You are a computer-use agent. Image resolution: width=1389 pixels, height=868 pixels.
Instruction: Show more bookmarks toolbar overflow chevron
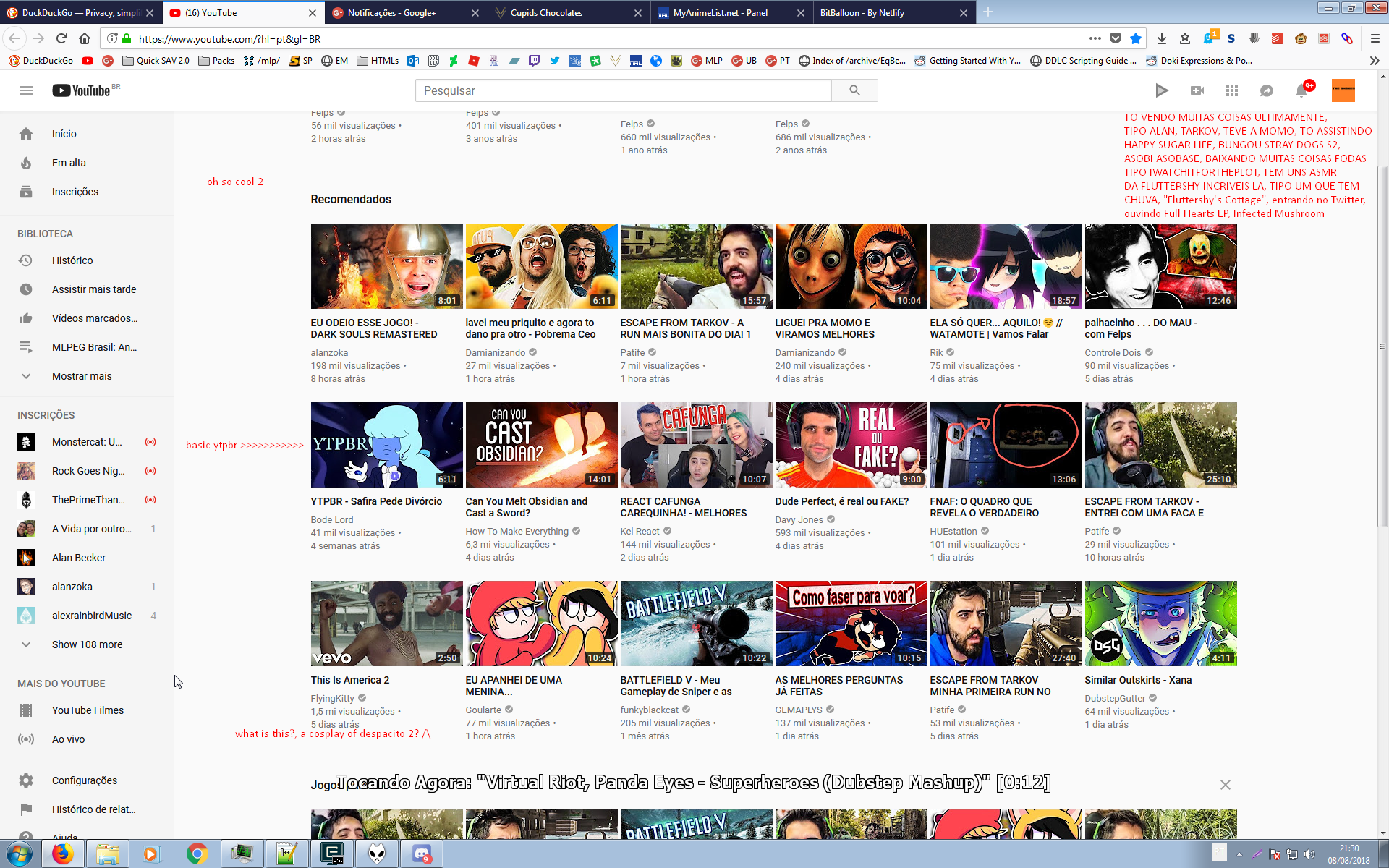tap(1375, 61)
